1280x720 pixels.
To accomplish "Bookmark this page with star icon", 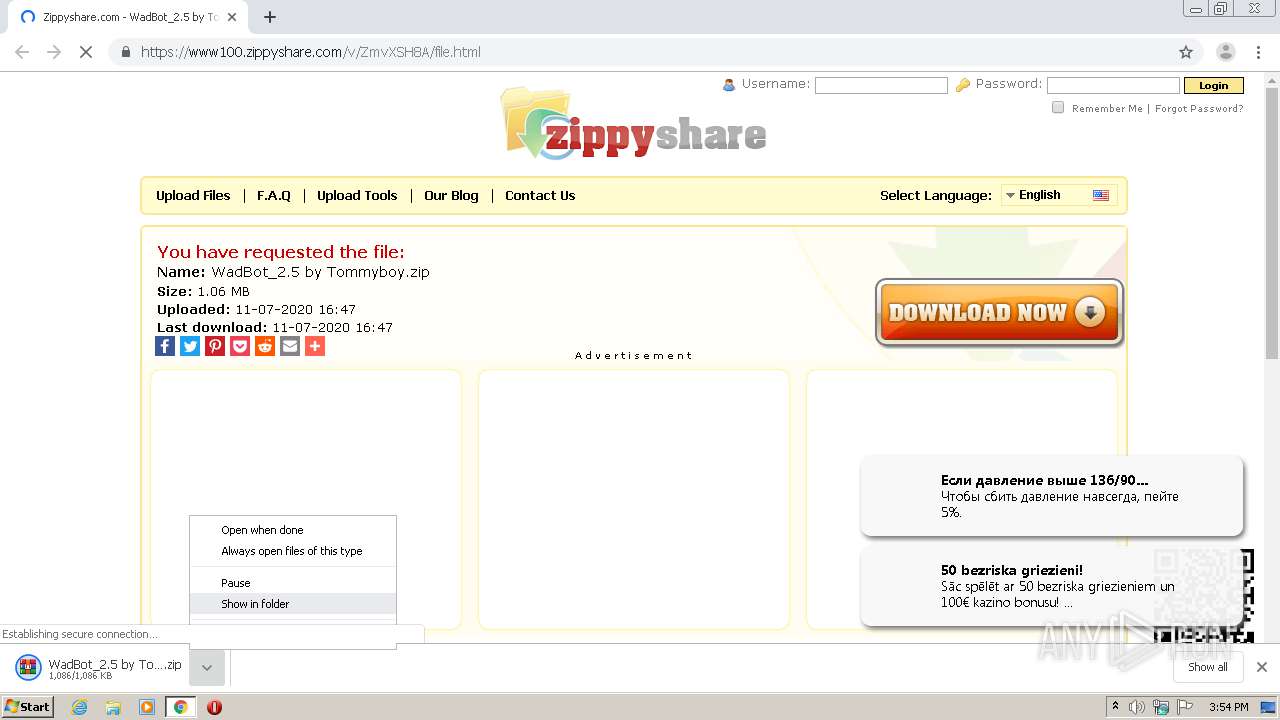I will pyautogui.click(x=1186, y=52).
